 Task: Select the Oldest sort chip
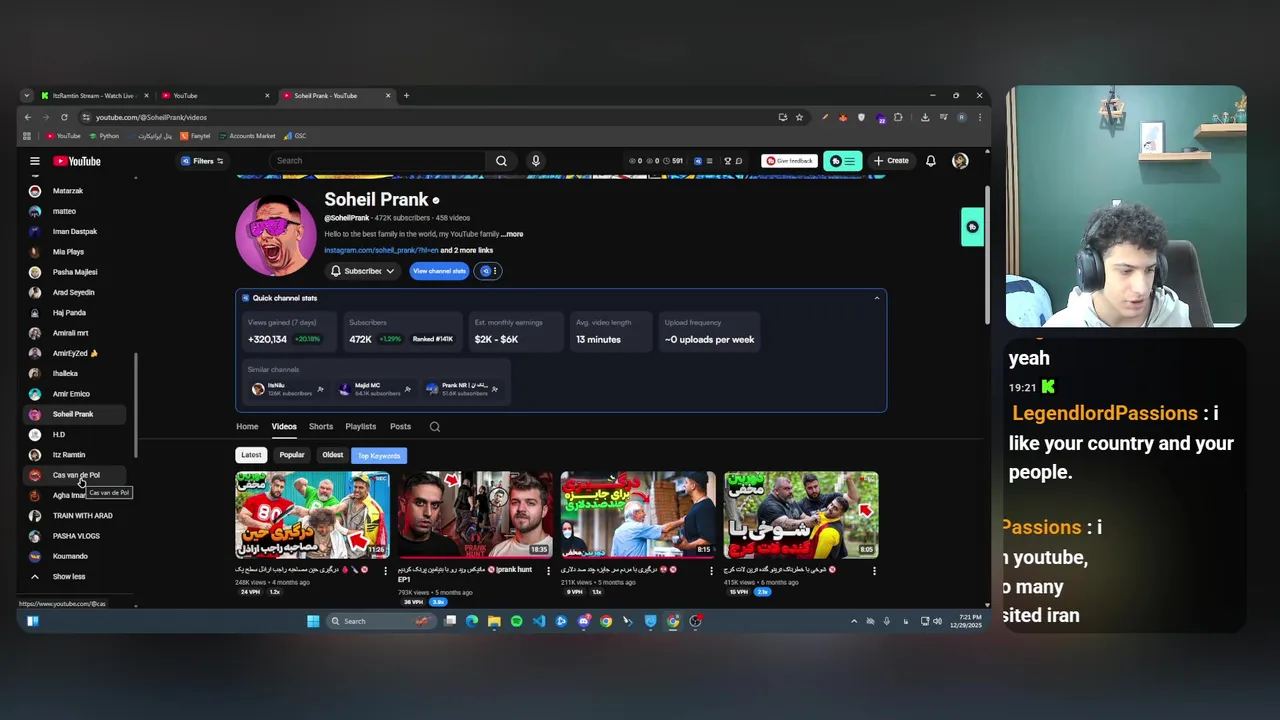pyautogui.click(x=333, y=455)
